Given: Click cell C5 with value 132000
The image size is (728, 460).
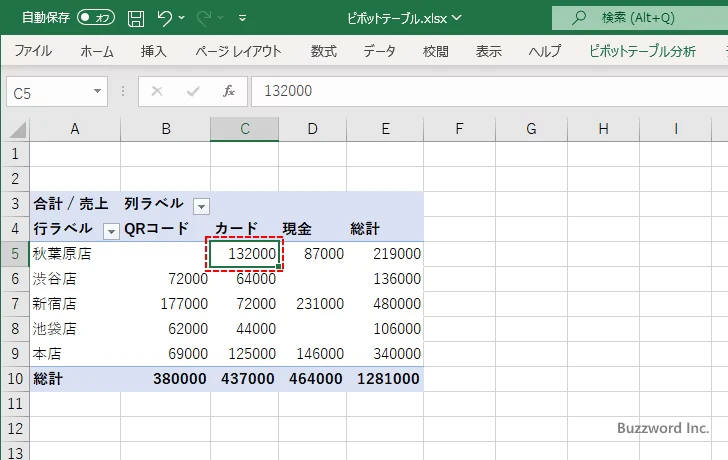Looking at the screenshot, I should click(x=245, y=254).
